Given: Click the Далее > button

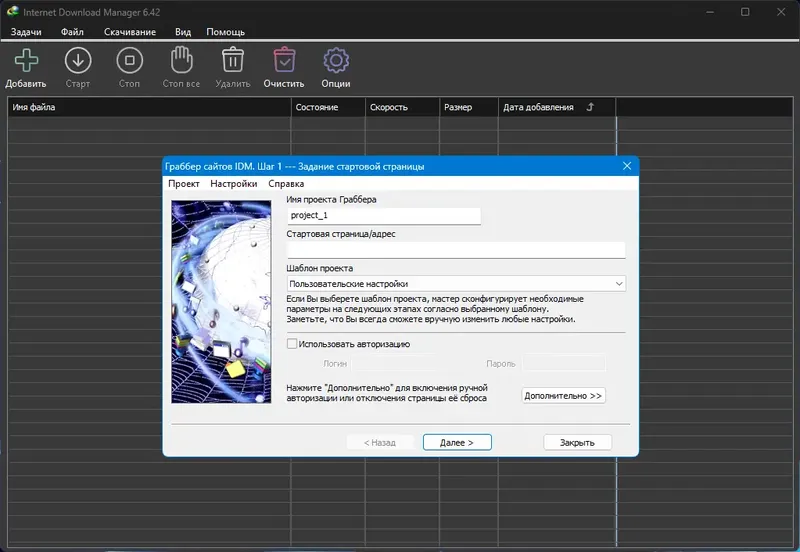Looking at the screenshot, I should coord(456,442).
